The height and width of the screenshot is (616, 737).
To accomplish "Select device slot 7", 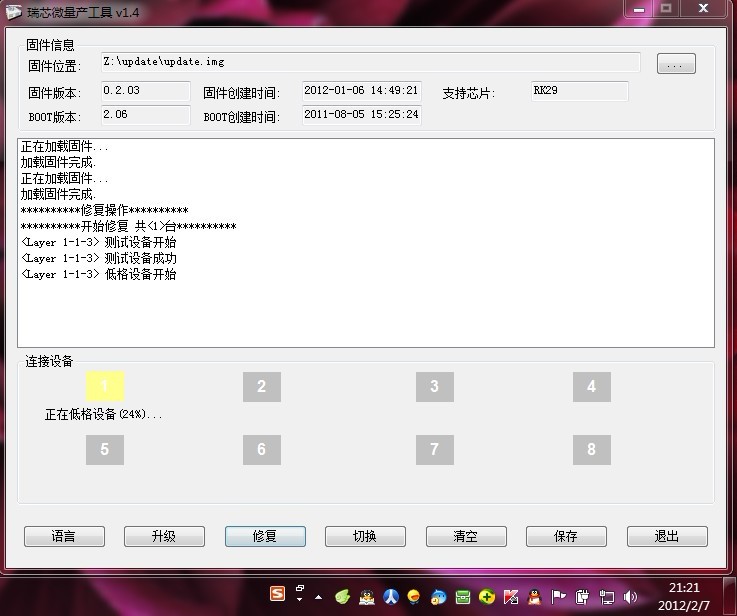I will [x=435, y=450].
